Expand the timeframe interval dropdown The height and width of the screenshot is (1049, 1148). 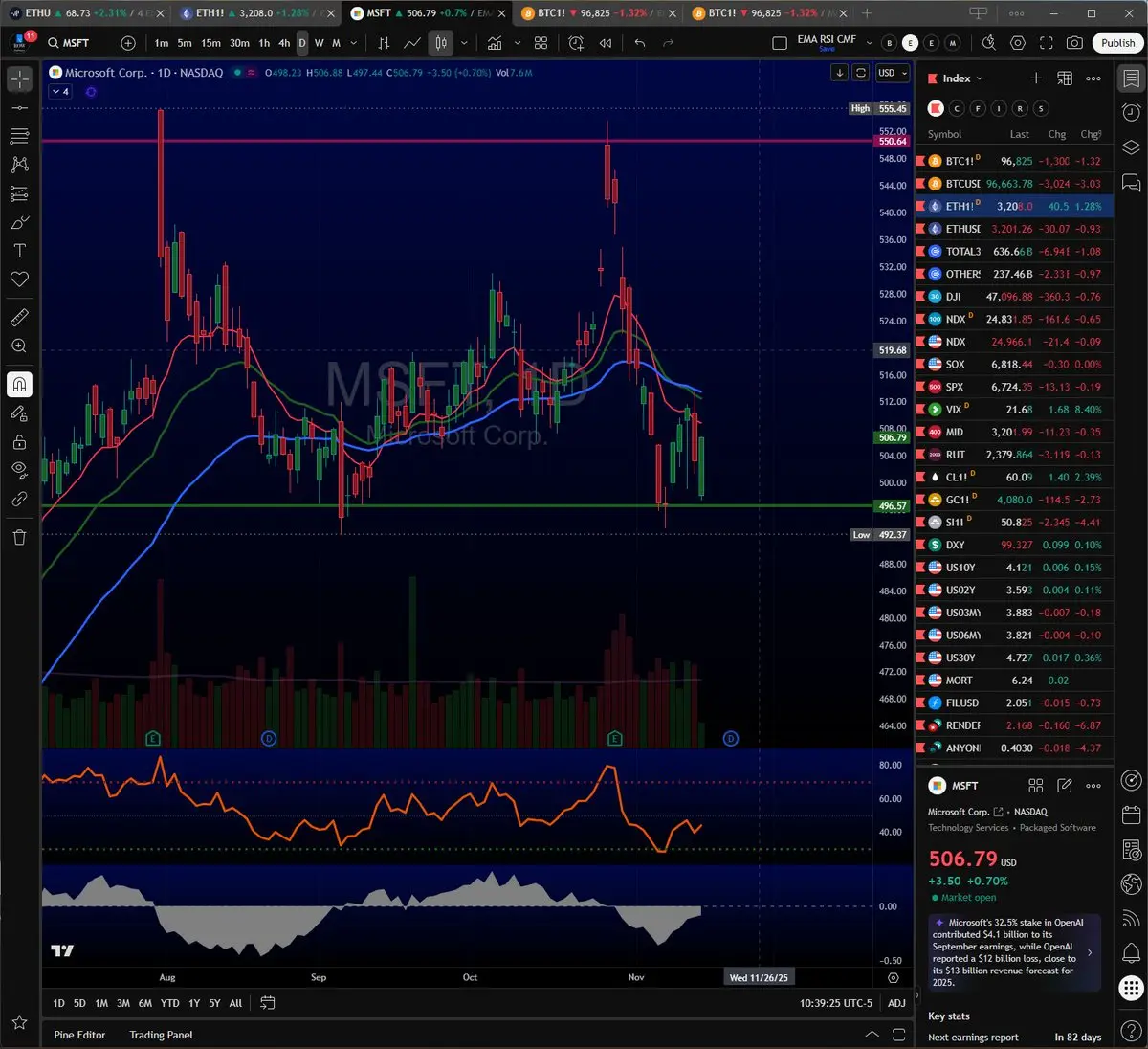[x=354, y=43]
